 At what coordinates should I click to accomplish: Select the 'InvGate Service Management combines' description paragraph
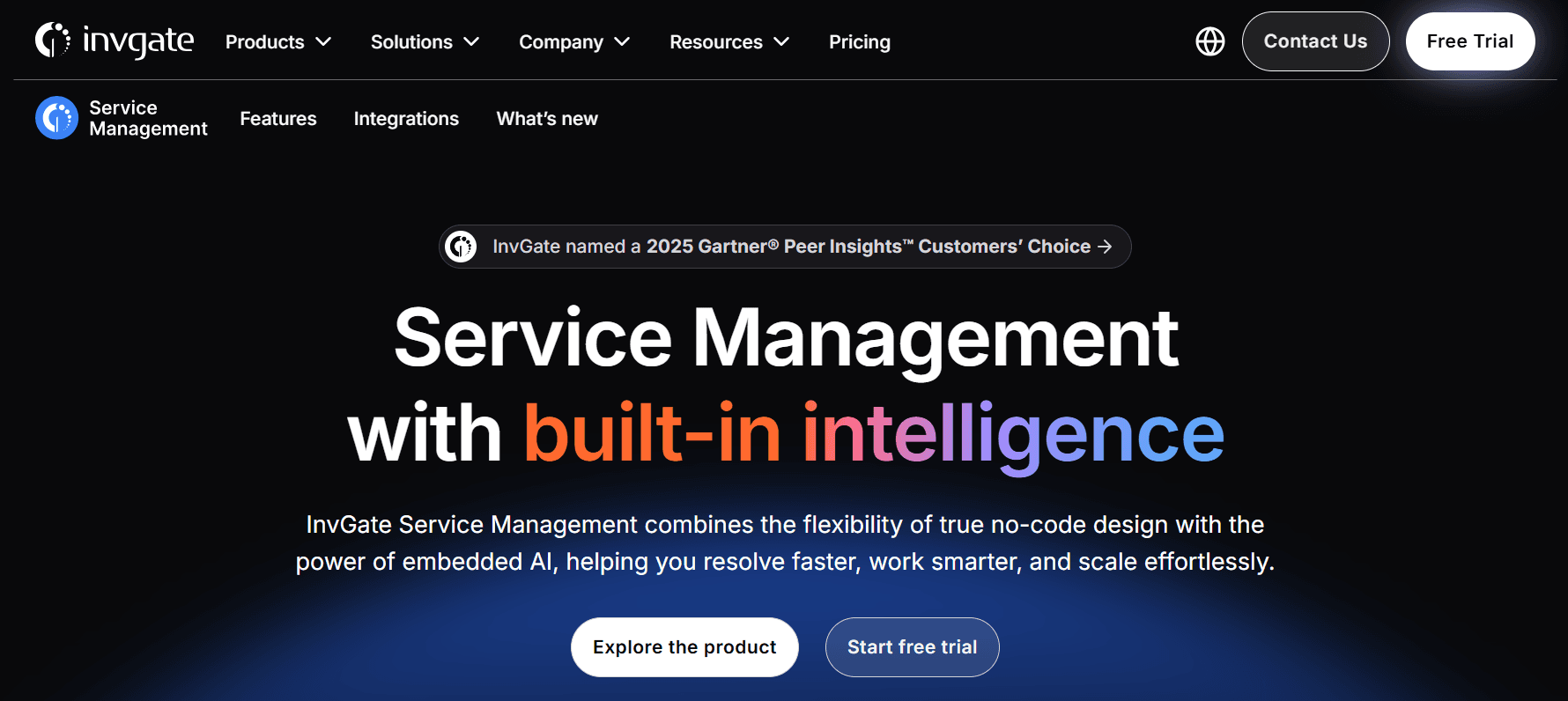785,543
